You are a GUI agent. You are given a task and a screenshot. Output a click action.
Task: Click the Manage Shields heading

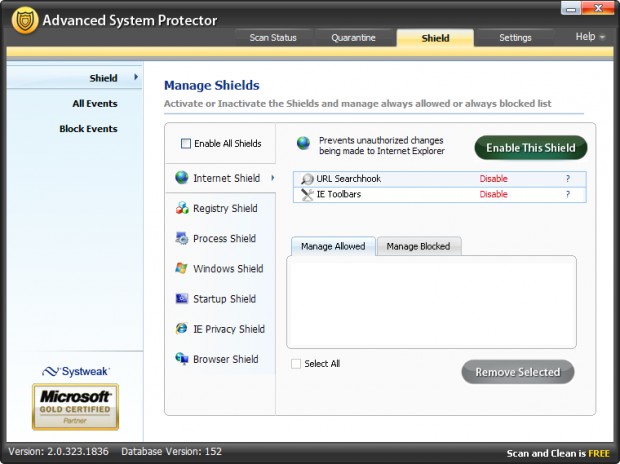point(212,85)
